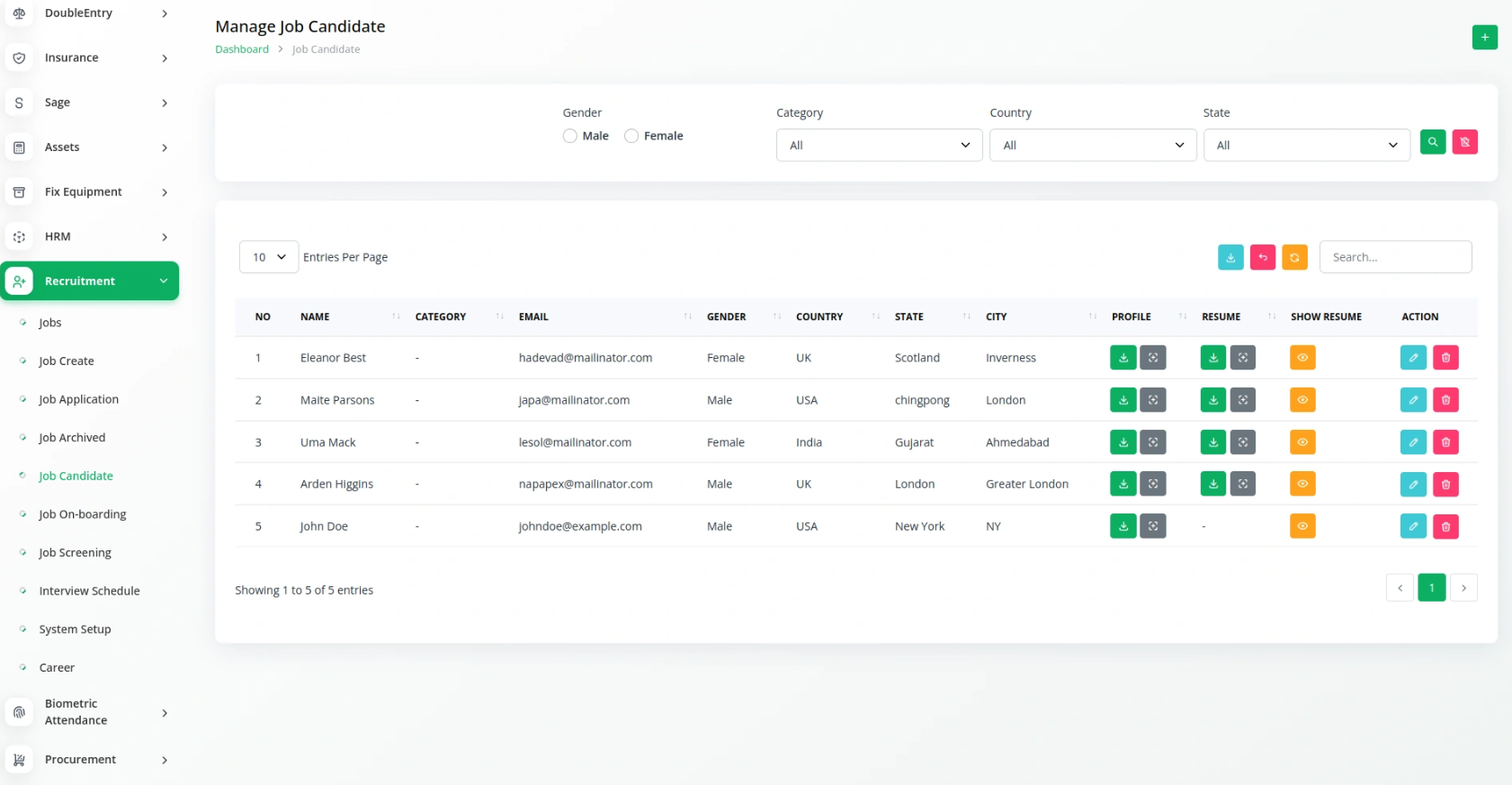
Task: Show resume for Arden Higgins
Action: click(x=1302, y=484)
